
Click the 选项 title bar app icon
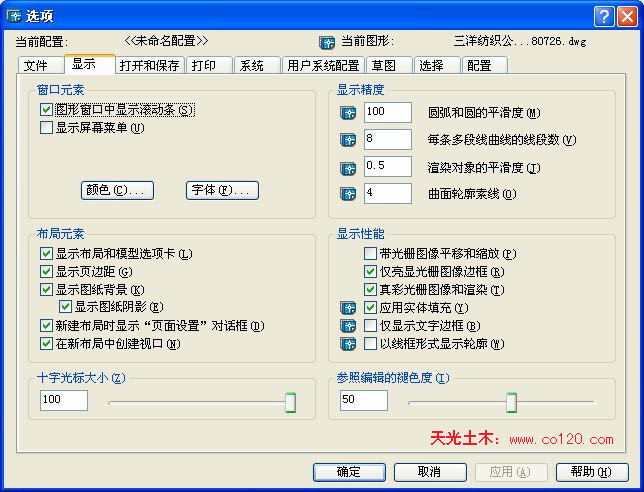14,16
